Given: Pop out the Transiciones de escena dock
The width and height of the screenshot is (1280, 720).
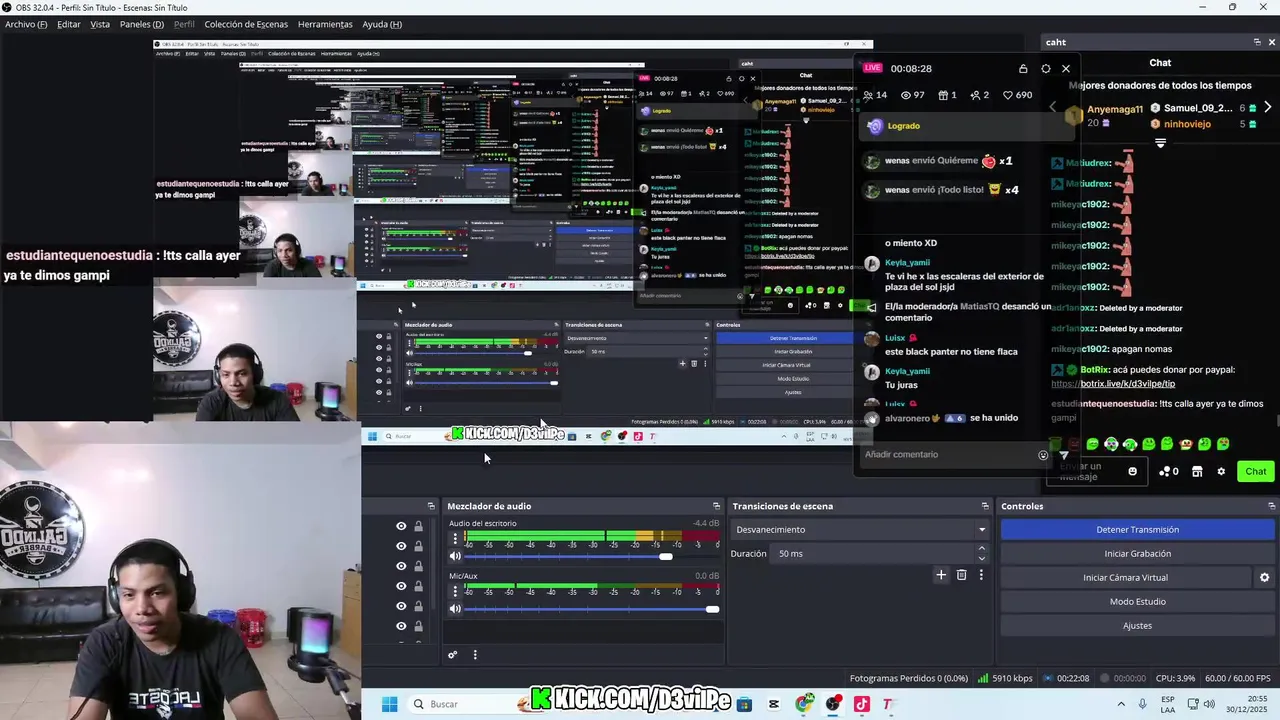Looking at the screenshot, I should tap(985, 506).
